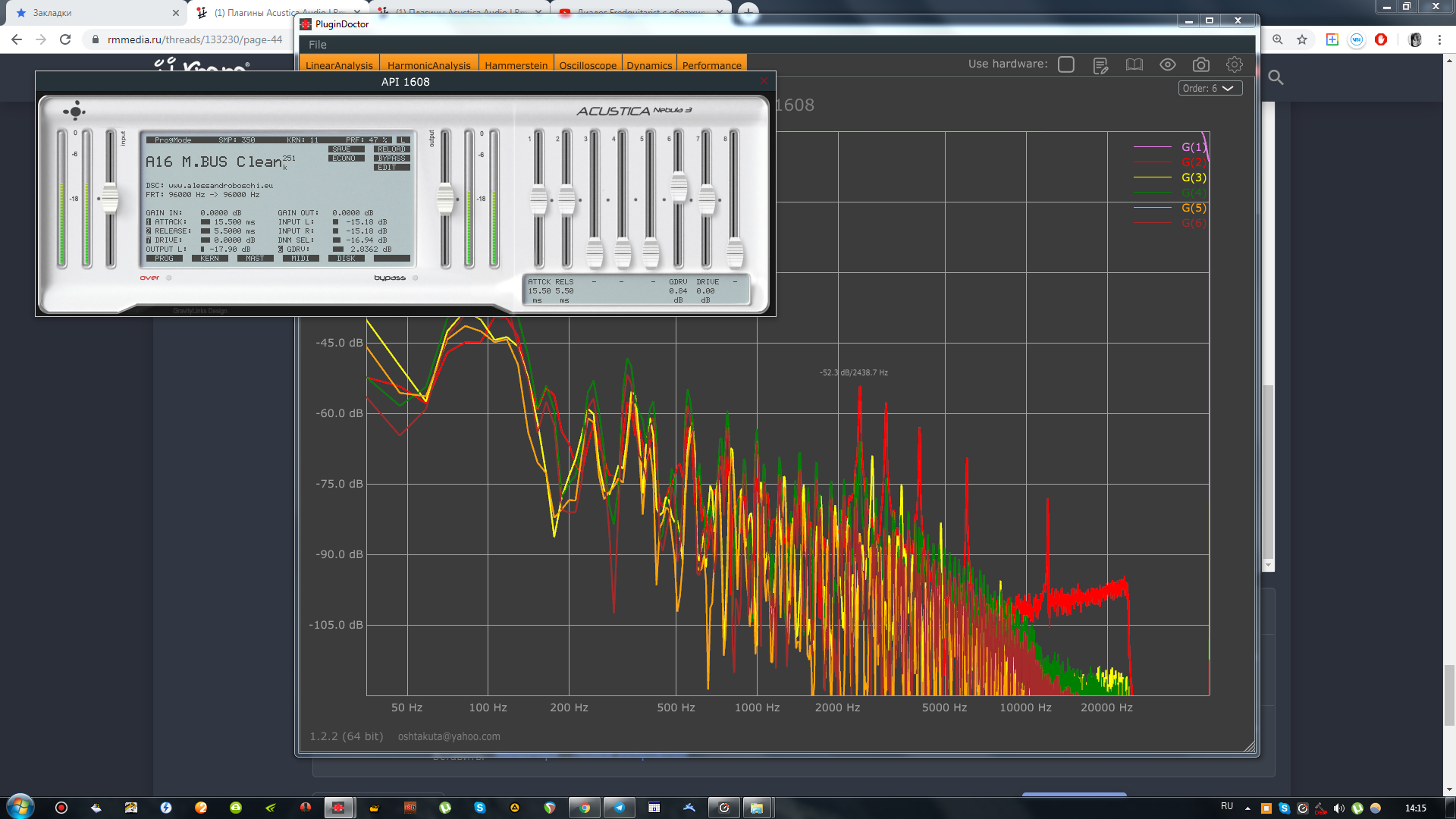Switch to the Hammerstein tab
Screen dimensions: 1456x819
click(516, 65)
